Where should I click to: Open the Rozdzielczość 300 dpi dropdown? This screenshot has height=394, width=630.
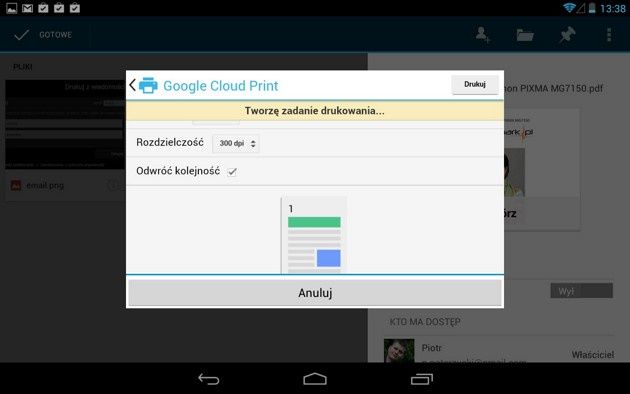[x=236, y=143]
